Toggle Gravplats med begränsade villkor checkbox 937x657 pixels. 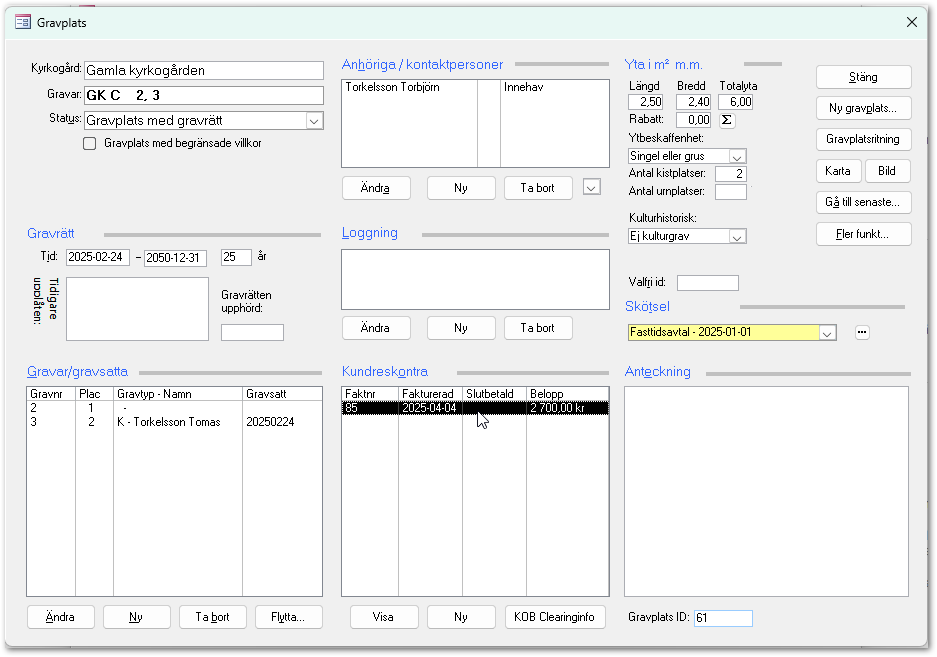90,143
